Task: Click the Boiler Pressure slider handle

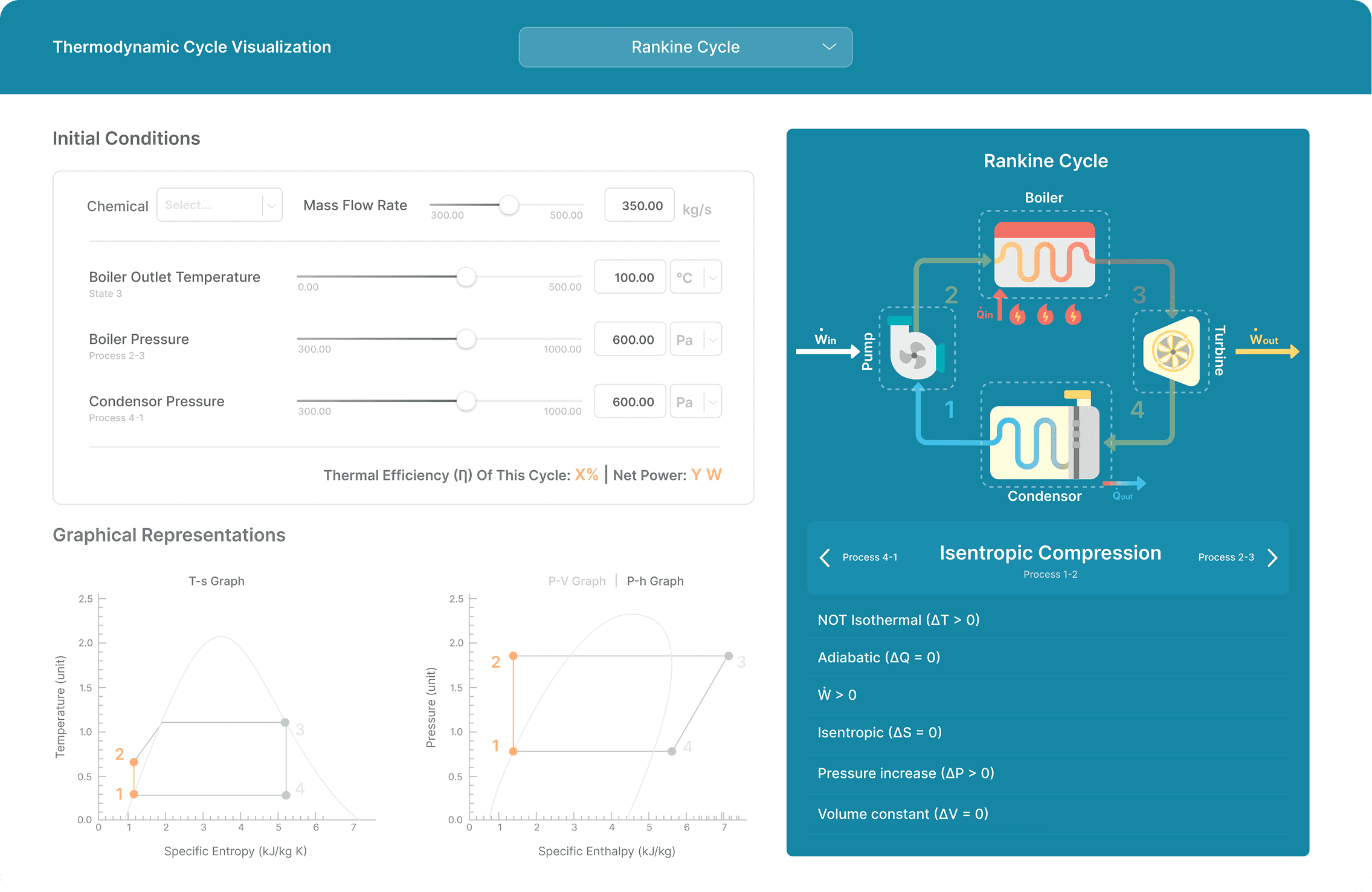Action: pos(466,339)
